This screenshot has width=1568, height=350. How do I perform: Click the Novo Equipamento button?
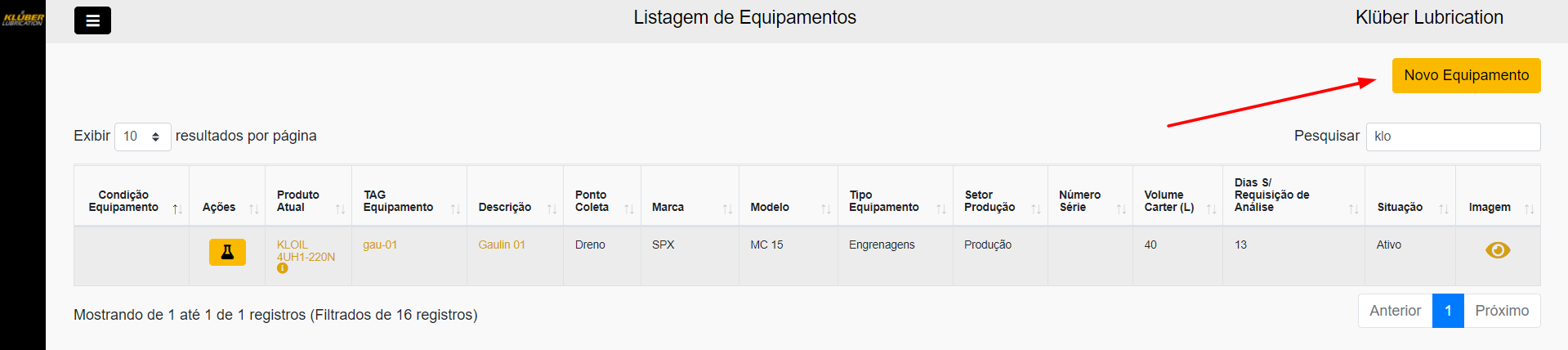pos(1466,75)
